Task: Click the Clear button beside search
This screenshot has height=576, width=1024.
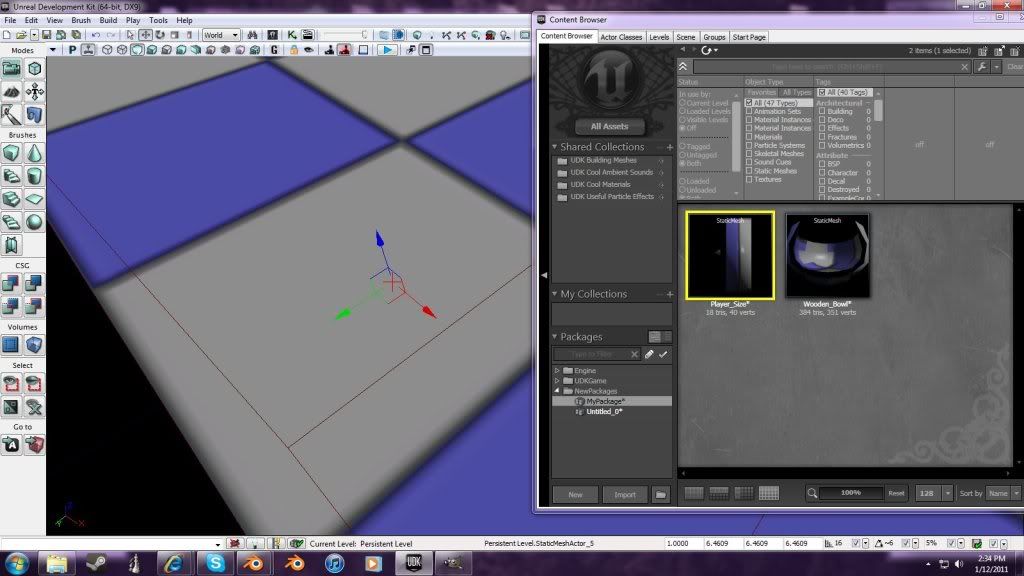Action: click(1014, 67)
